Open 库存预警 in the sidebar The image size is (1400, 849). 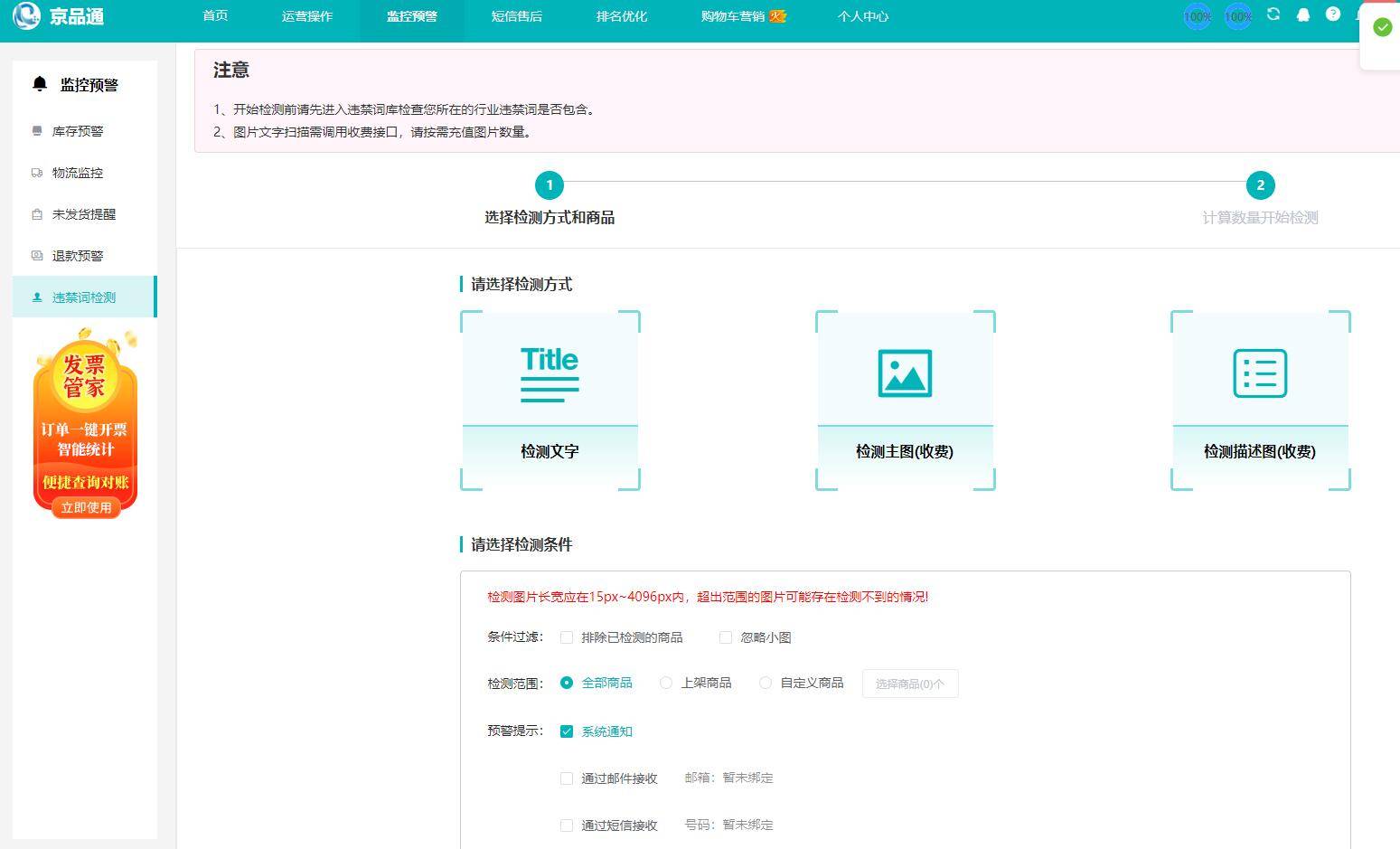pos(78,131)
